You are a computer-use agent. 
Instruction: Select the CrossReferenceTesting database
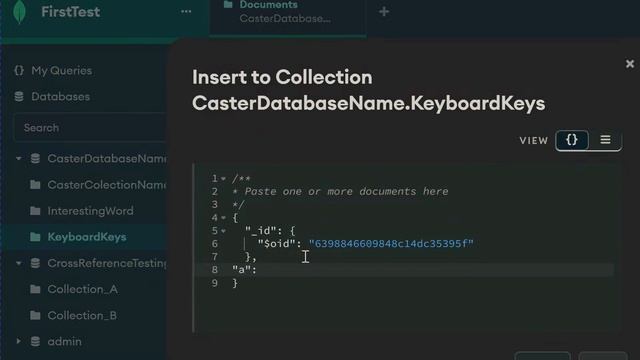coord(107,263)
